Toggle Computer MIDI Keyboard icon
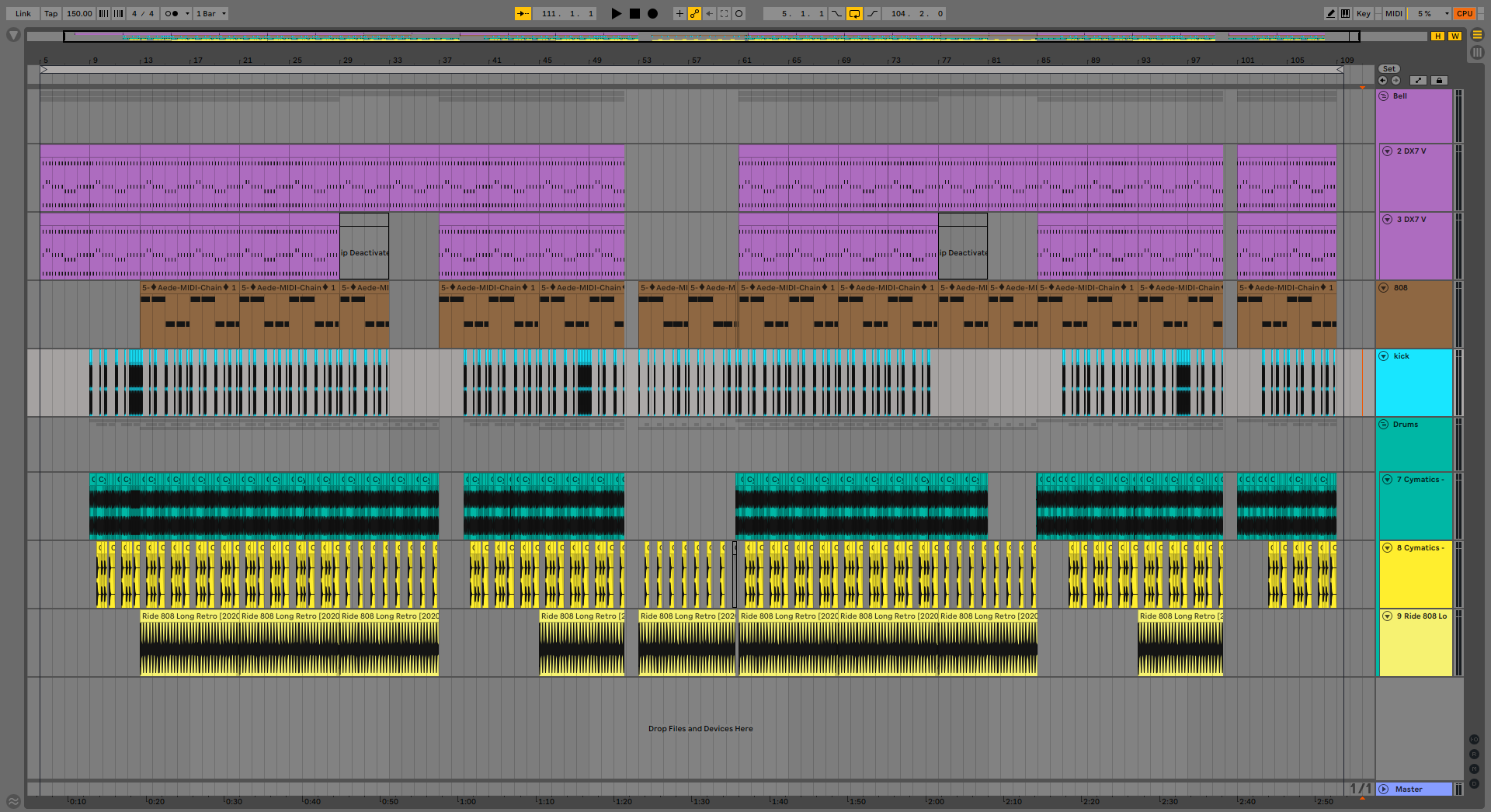This screenshot has height=812, width=1491. pyautogui.click(x=1345, y=13)
